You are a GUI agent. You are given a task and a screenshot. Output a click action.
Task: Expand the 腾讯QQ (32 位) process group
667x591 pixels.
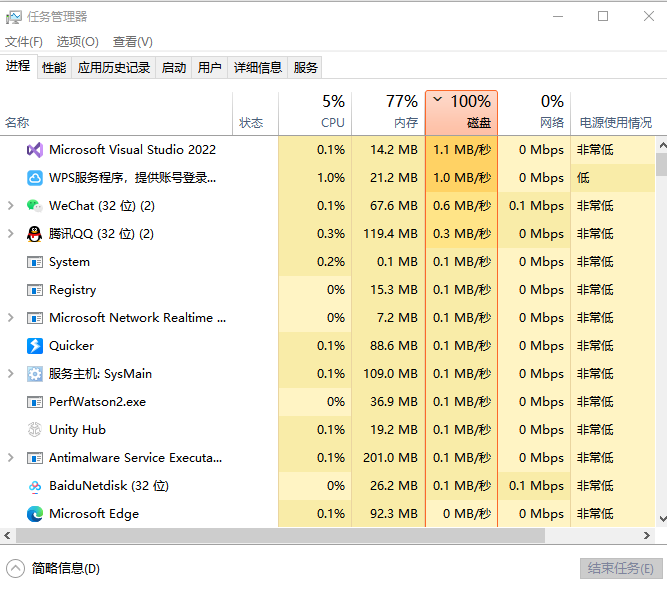click(x=11, y=234)
